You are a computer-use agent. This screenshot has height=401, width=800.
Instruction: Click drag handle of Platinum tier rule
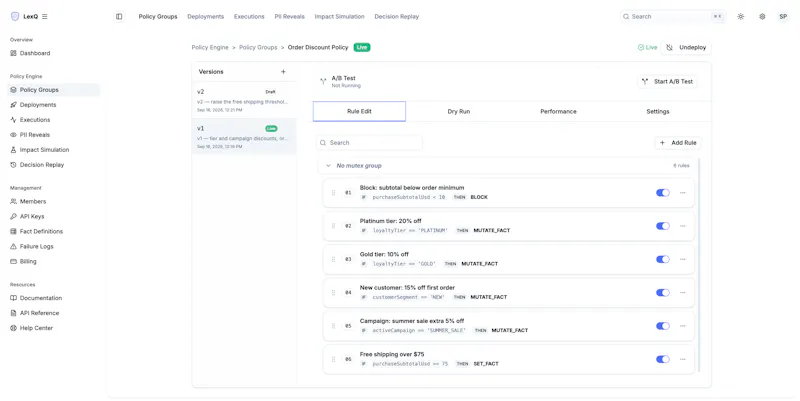pos(334,226)
